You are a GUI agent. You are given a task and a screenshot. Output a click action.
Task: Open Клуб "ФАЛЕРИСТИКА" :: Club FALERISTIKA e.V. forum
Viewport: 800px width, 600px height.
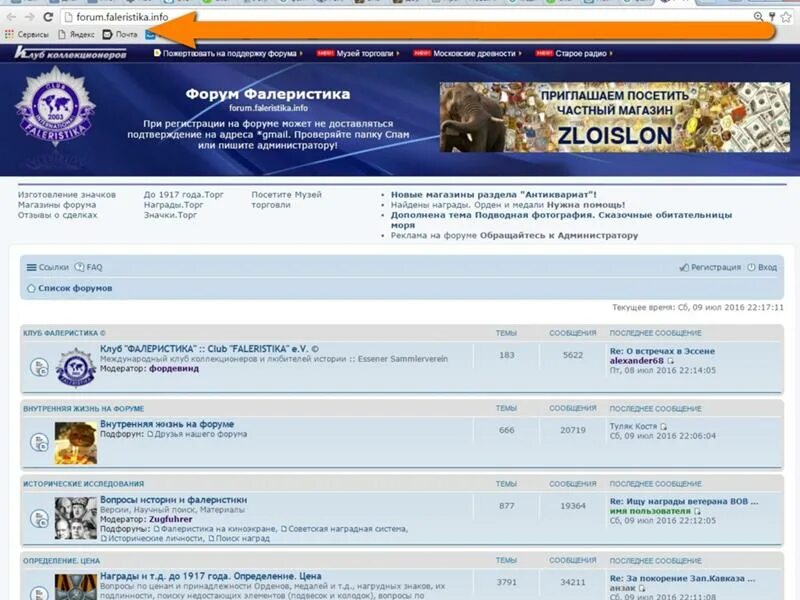point(209,349)
